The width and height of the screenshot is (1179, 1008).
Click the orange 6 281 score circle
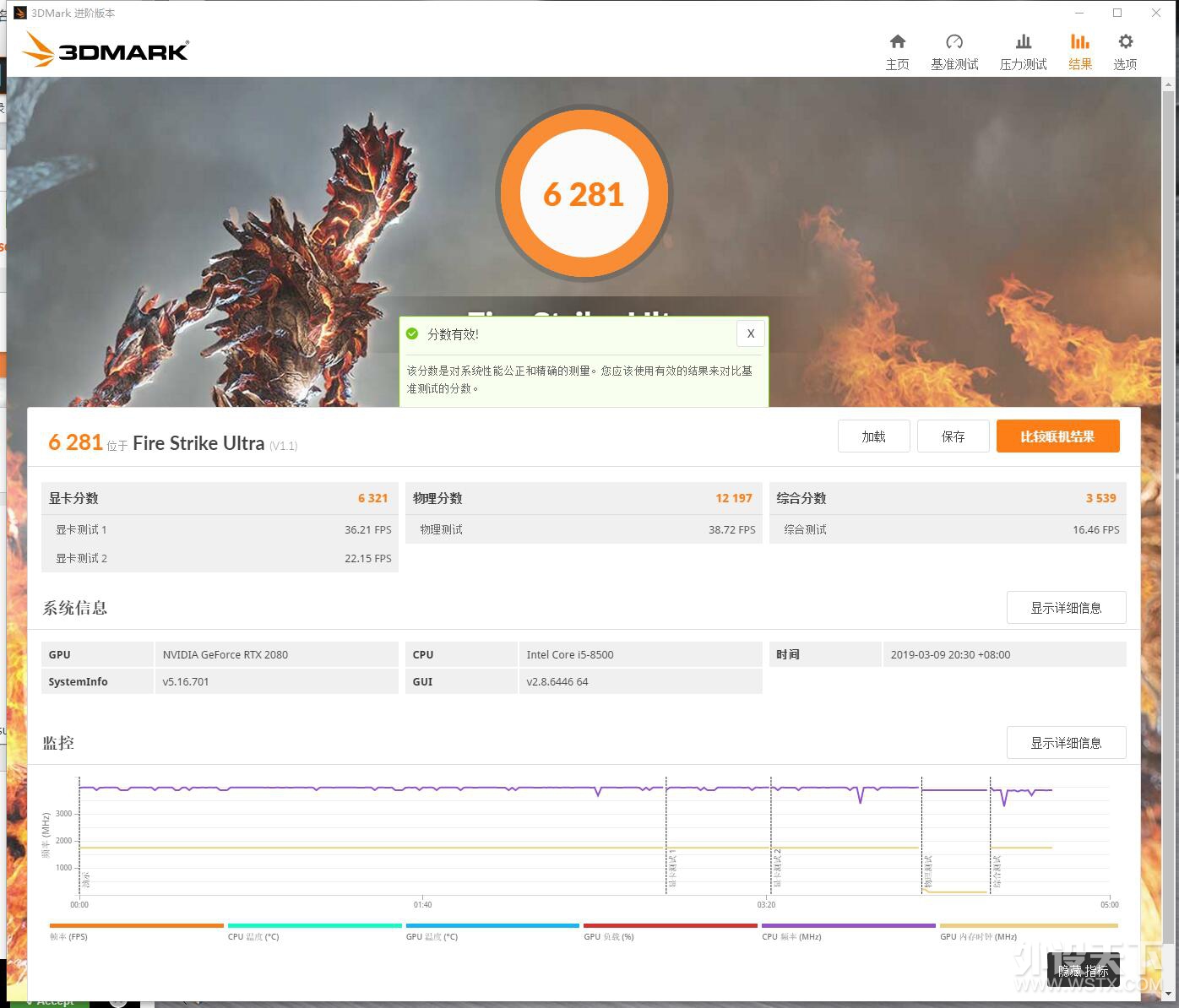(584, 193)
